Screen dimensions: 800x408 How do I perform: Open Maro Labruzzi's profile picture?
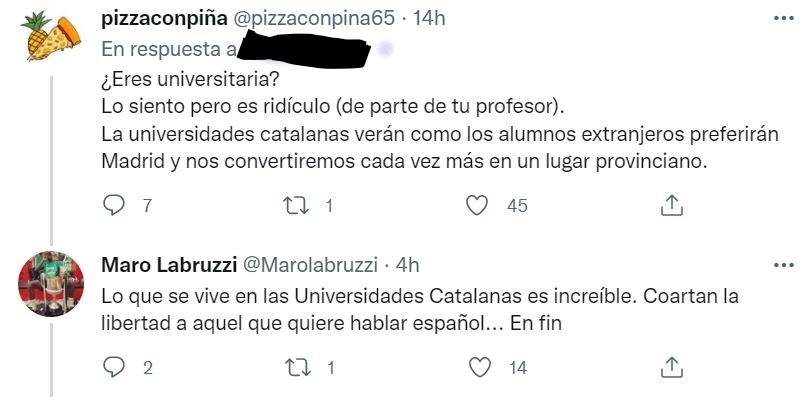pos(52,283)
